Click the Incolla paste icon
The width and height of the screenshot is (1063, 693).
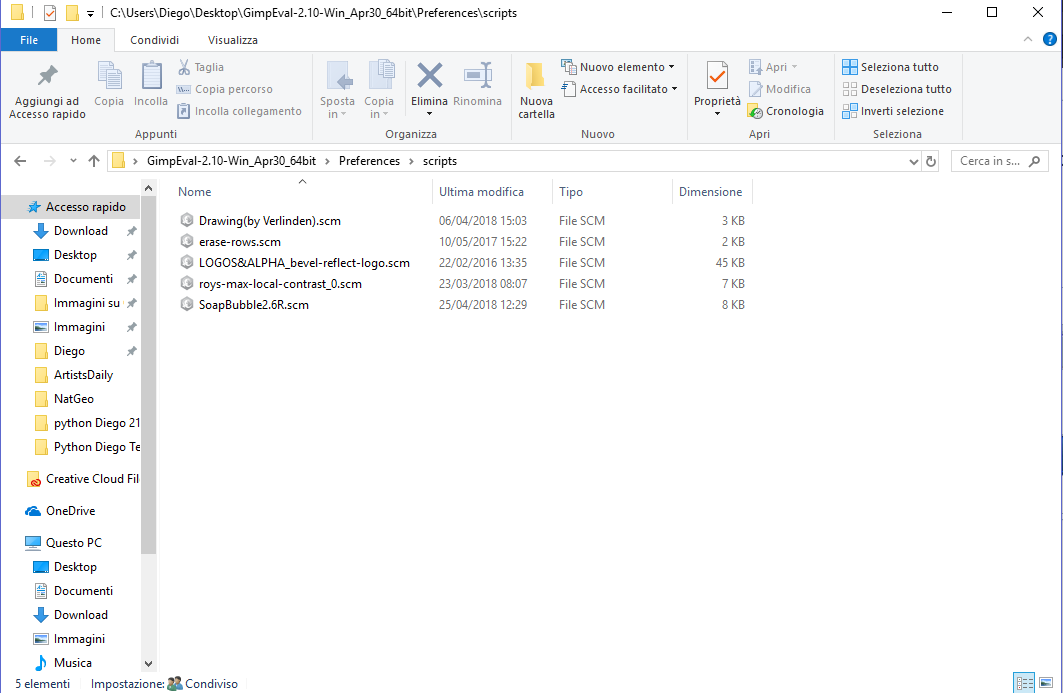(151, 84)
